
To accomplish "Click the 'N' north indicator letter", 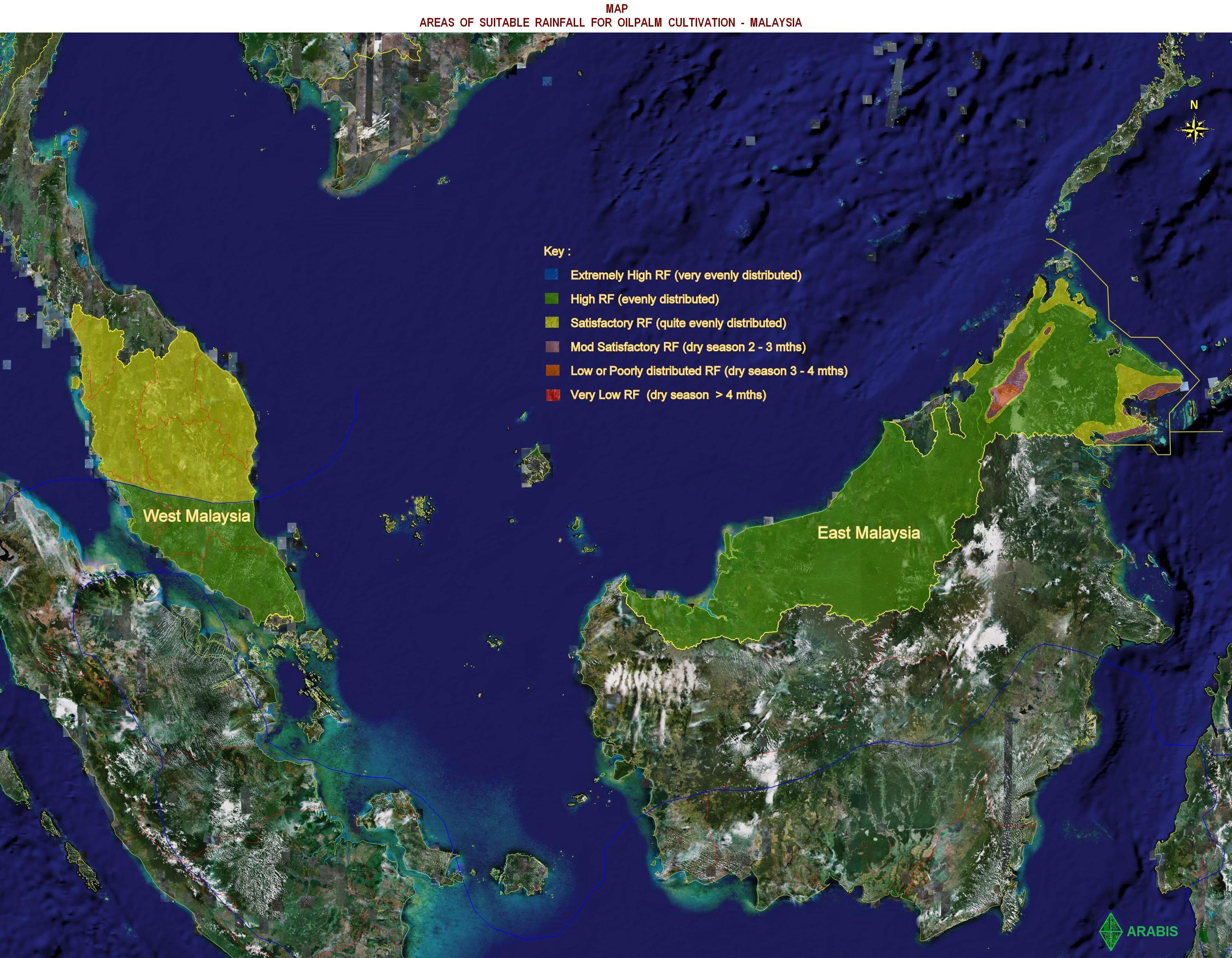I will [x=1194, y=105].
